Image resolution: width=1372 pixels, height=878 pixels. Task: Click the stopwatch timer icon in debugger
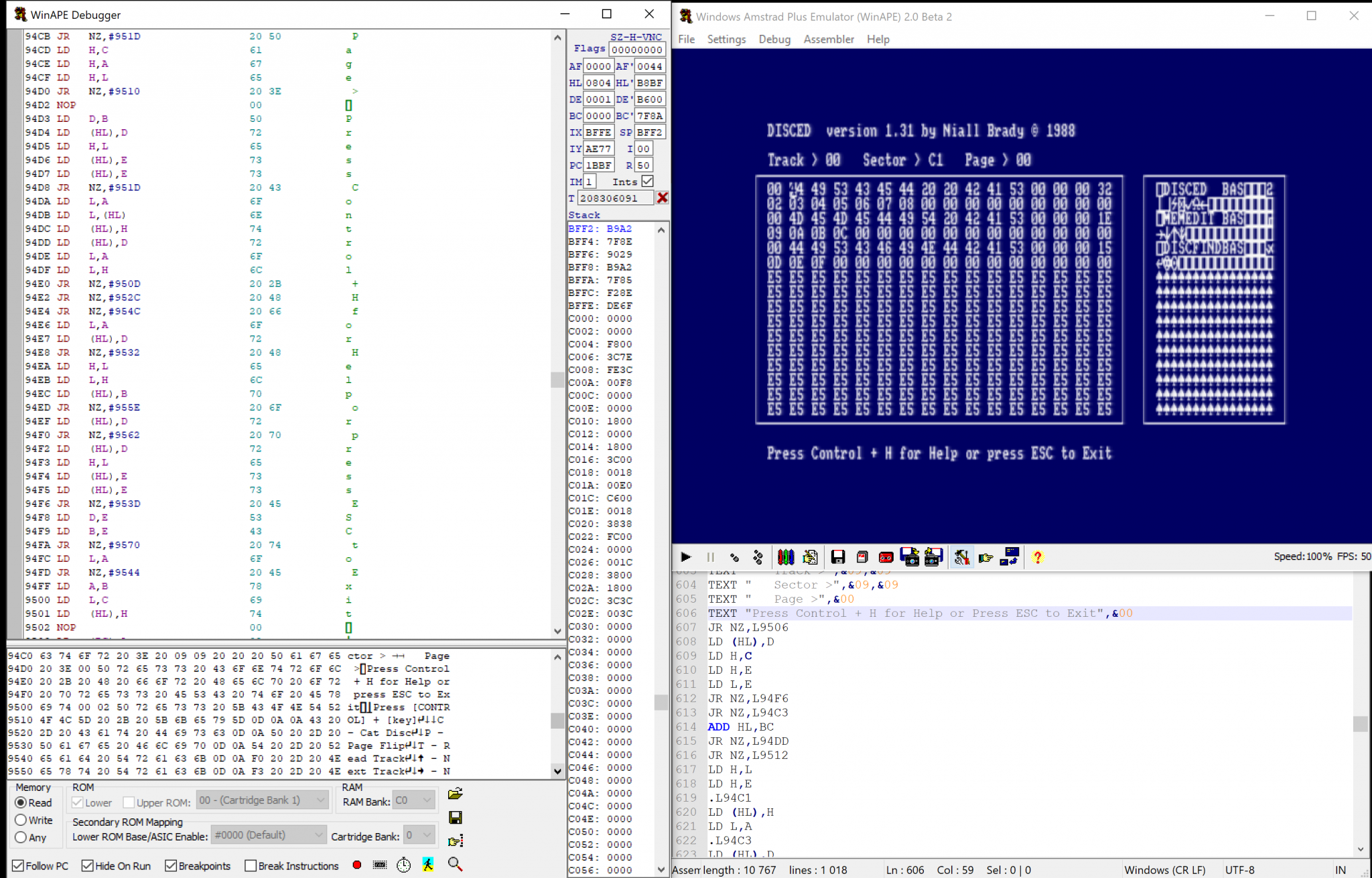pos(403,865)
